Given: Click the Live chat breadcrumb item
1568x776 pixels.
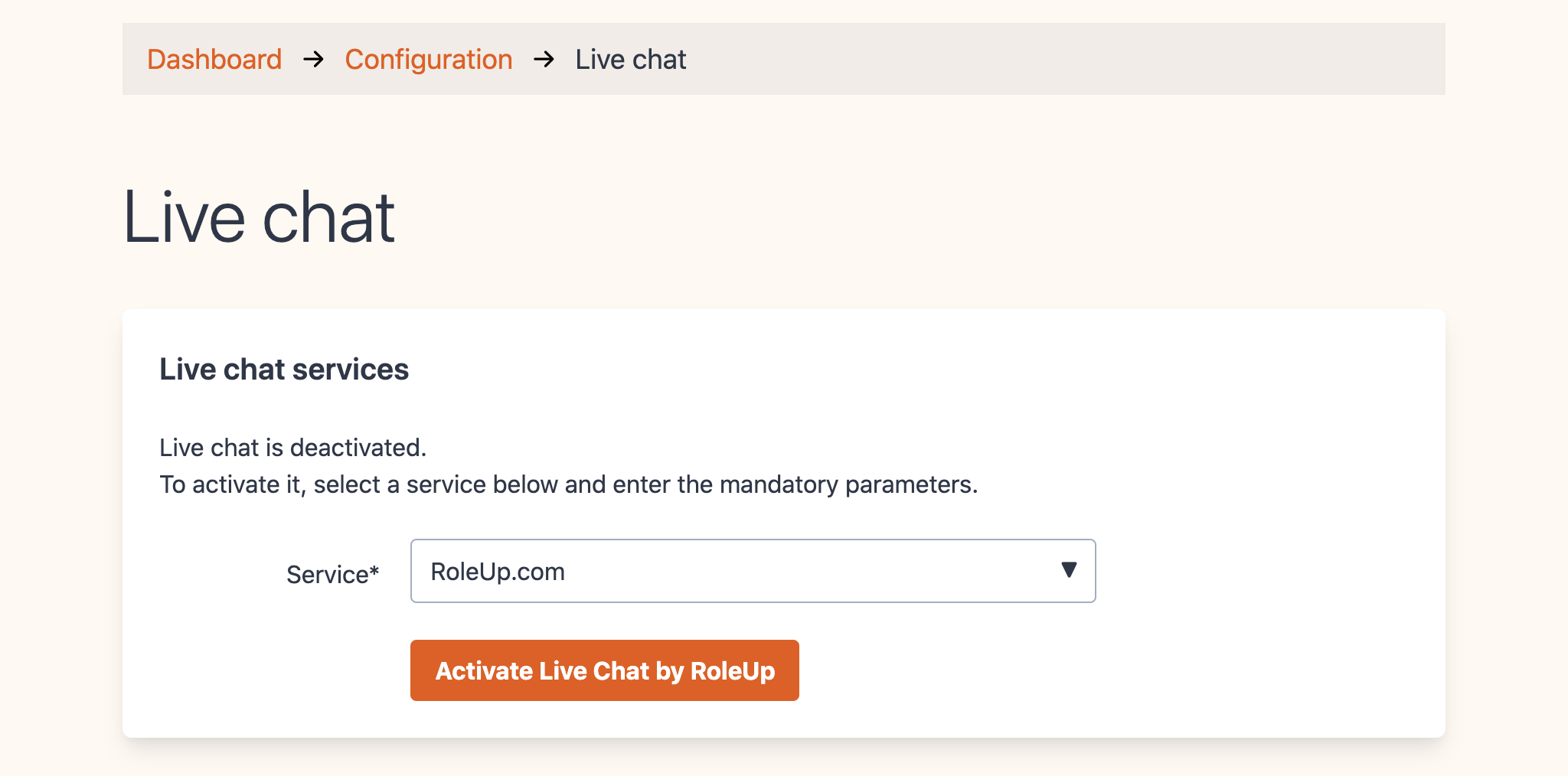Looking at the screenshot, I should (x=631, y=59).
